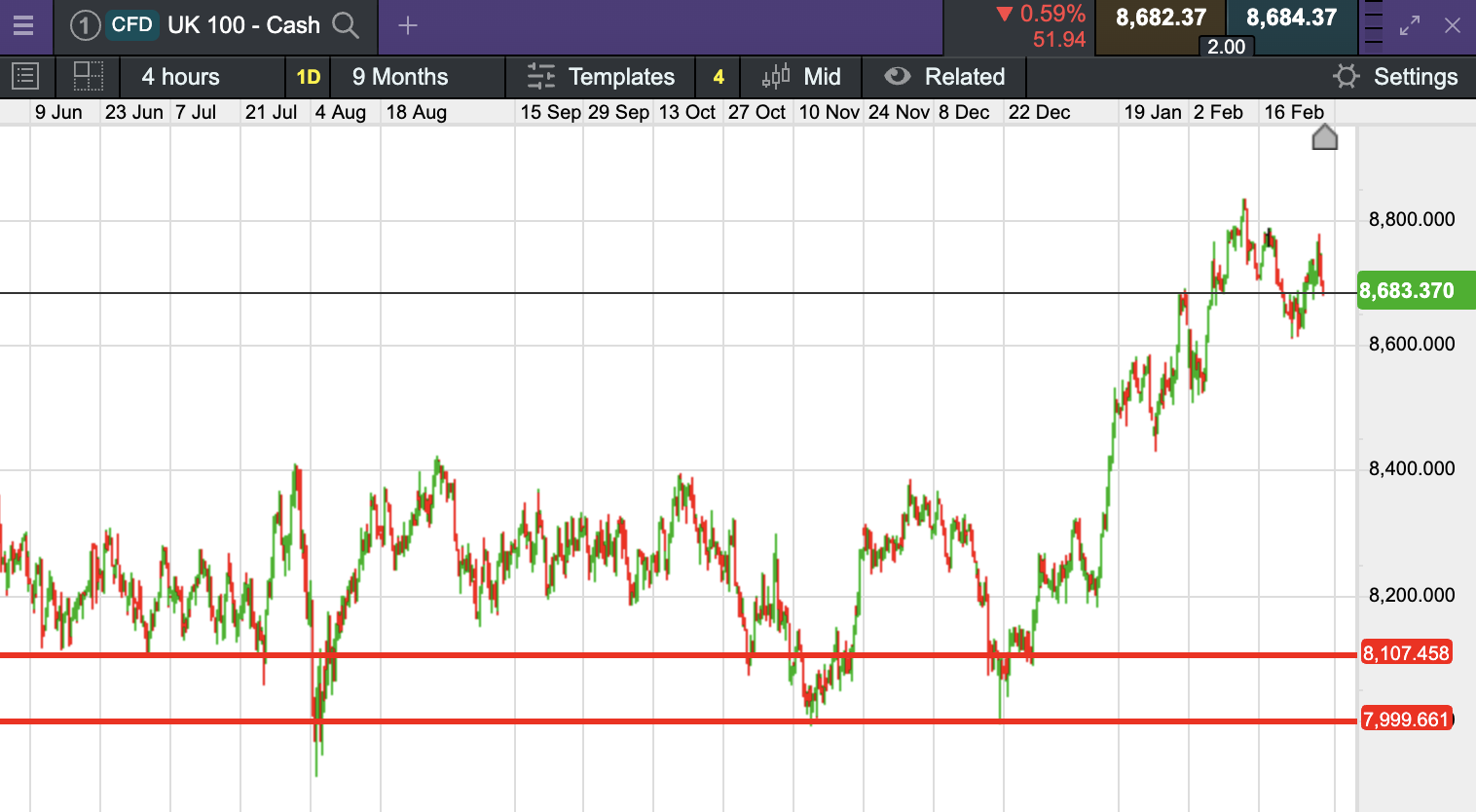This screenshot has width=1476, height=812.
Task: Click the buy price 8,684.37
Action: click(x=1291, y=18)
